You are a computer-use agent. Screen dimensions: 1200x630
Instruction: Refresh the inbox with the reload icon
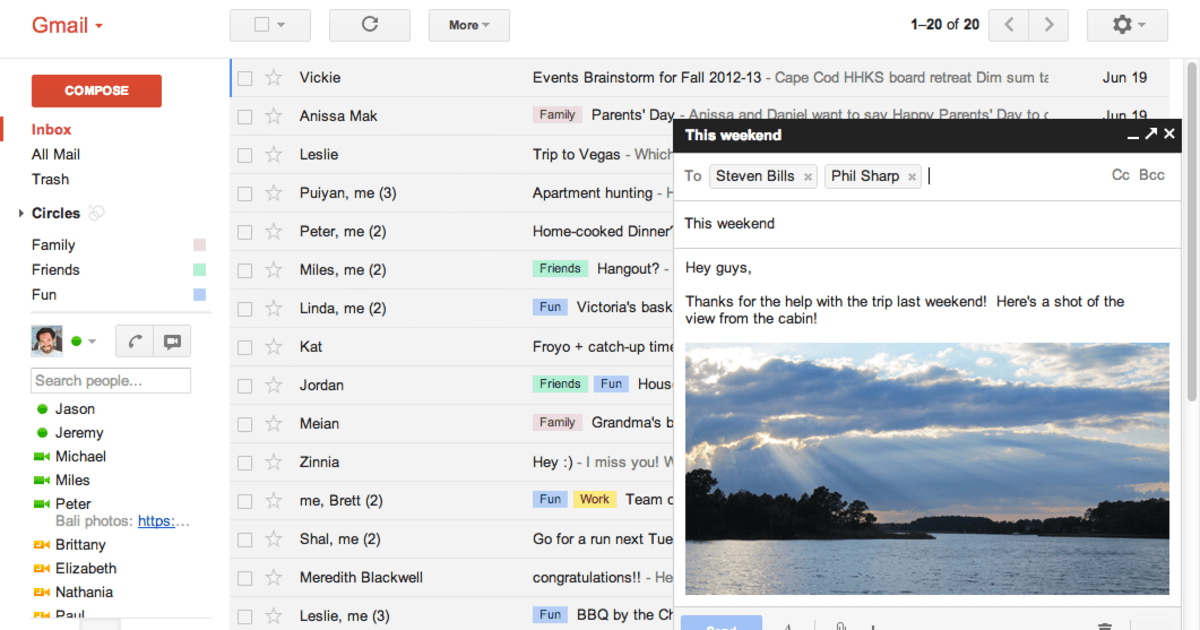(x=369, y=25)
